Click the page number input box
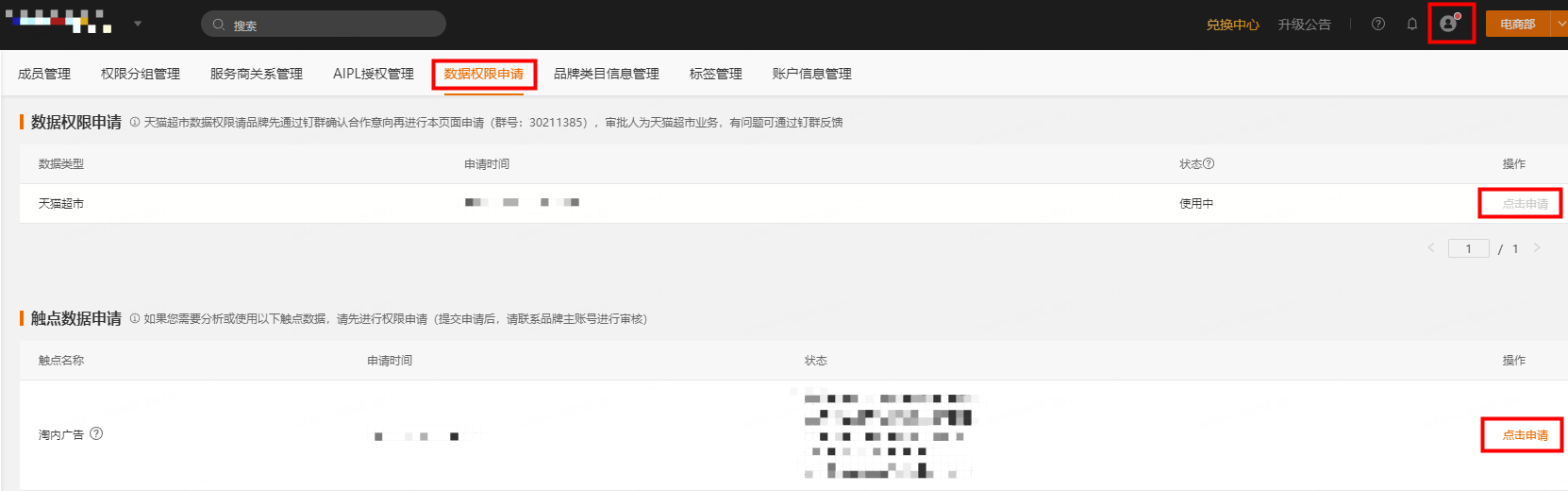Screen dimensions: 1568x491 tap(1469, 248)
